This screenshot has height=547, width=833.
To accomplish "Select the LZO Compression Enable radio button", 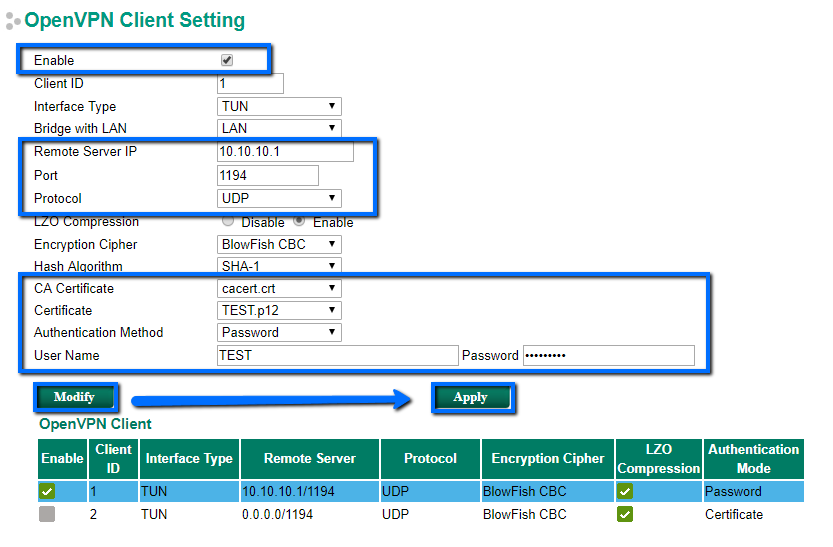I will (x=299, y=221).
